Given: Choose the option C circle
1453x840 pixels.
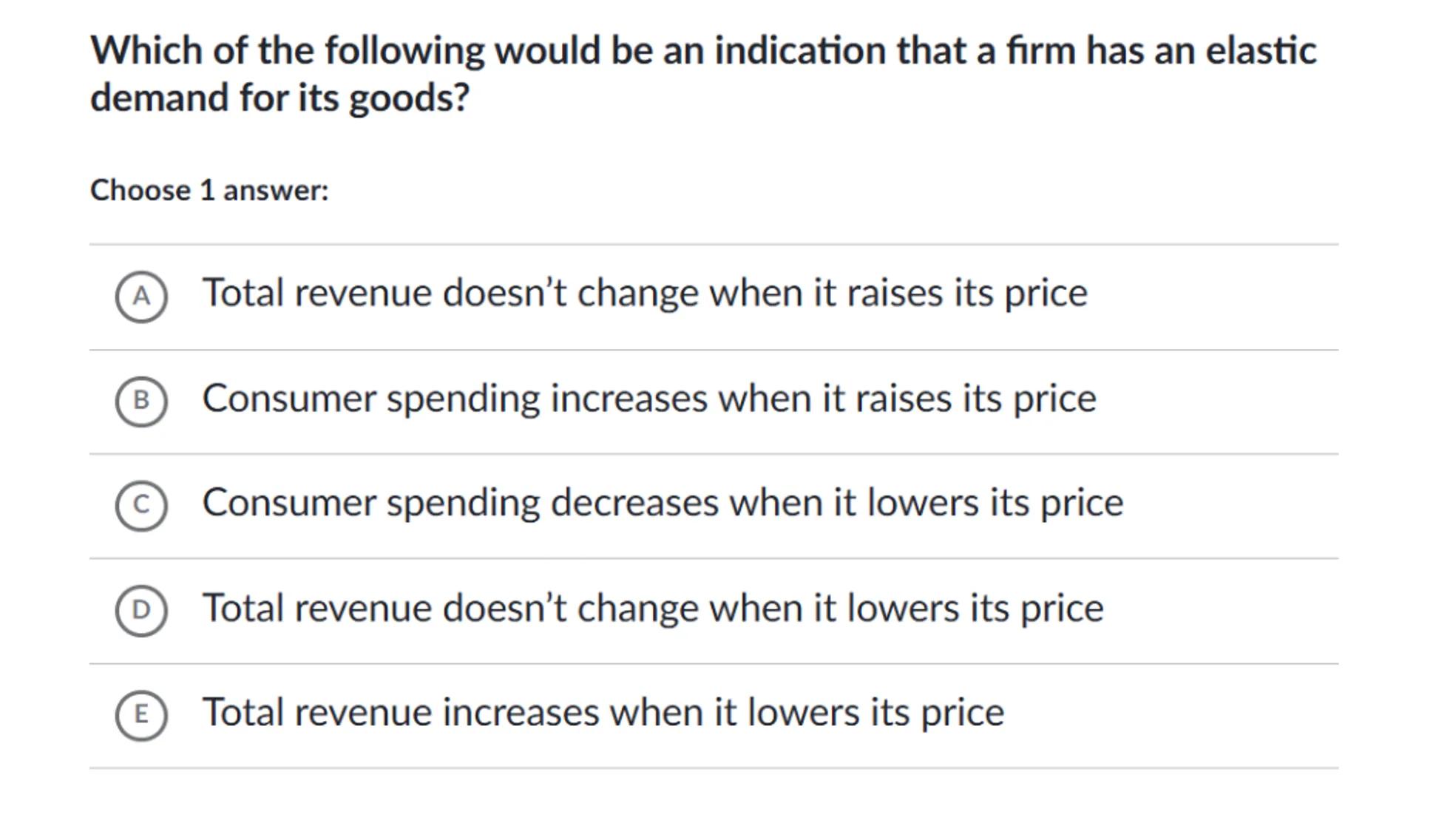Looking at the screenshot, I should (141, 505).
